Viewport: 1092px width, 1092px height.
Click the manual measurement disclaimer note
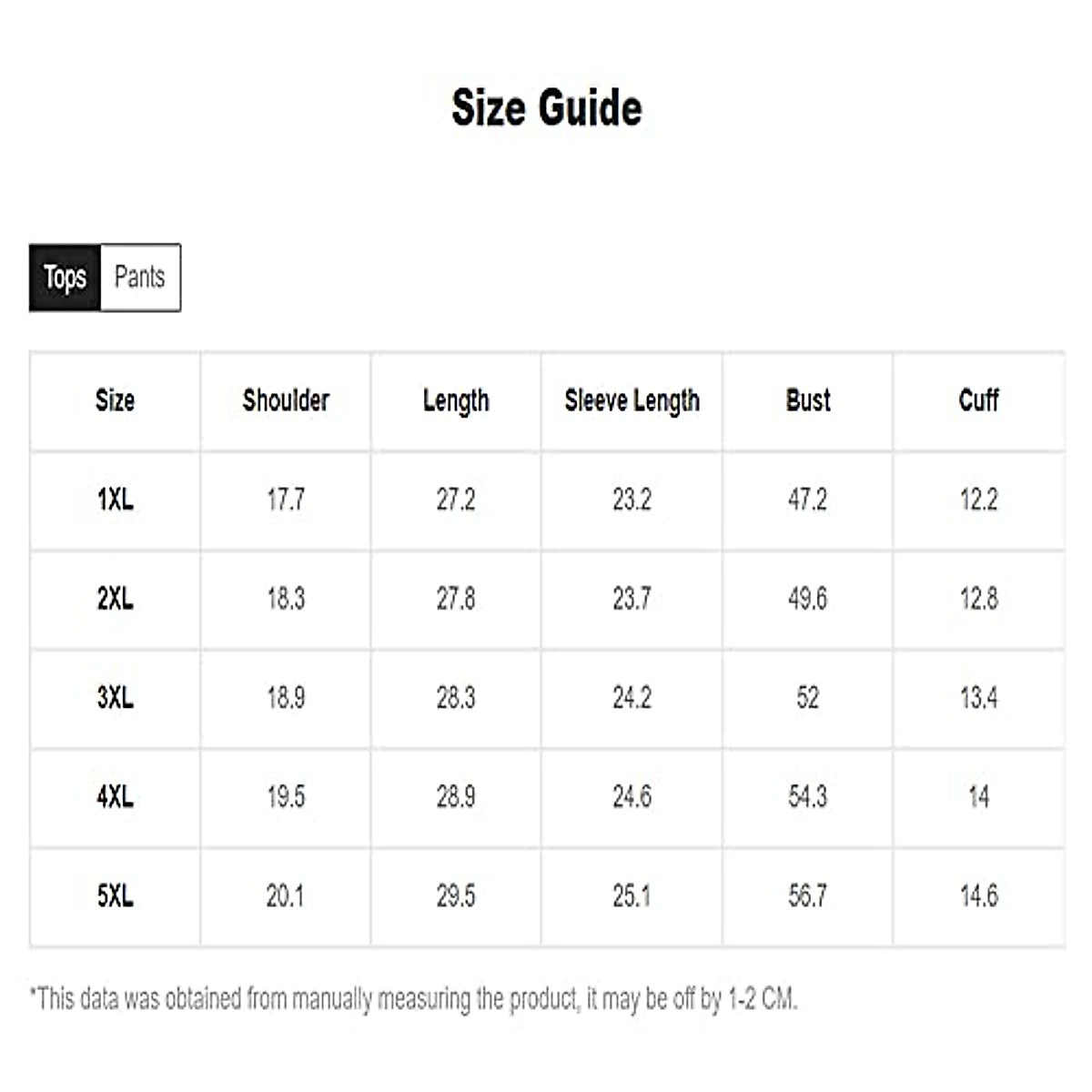(x=414, y=999)
